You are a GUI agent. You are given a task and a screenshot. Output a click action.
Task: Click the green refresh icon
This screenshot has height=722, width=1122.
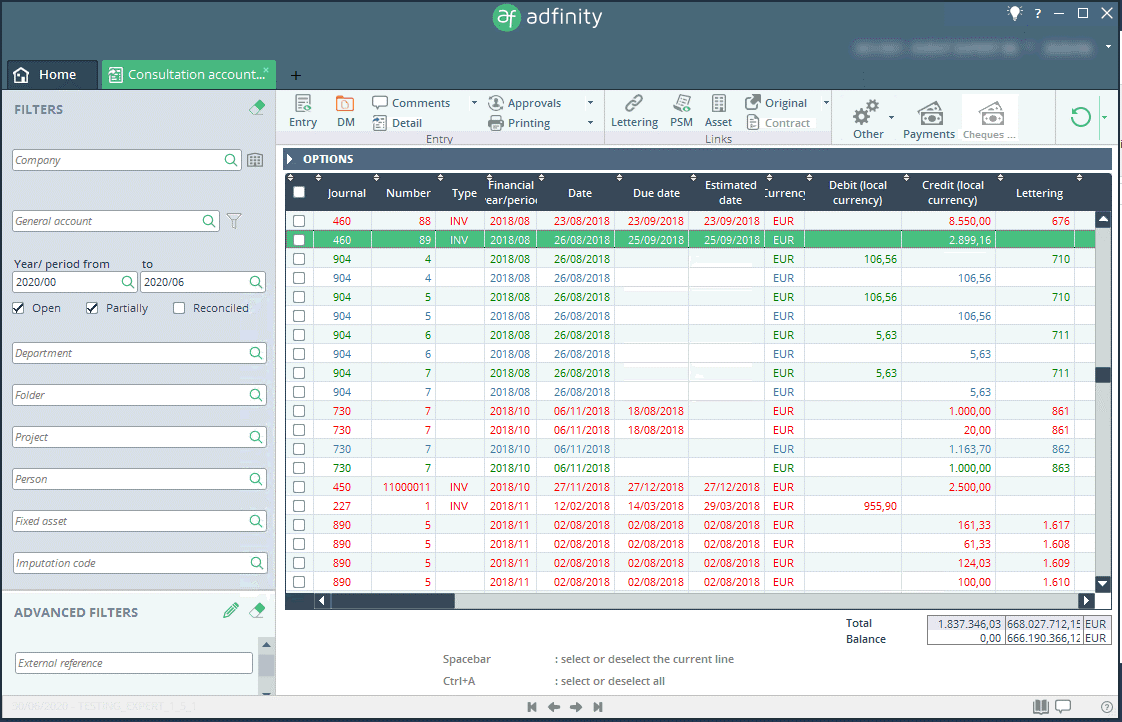coord(1080,118)
